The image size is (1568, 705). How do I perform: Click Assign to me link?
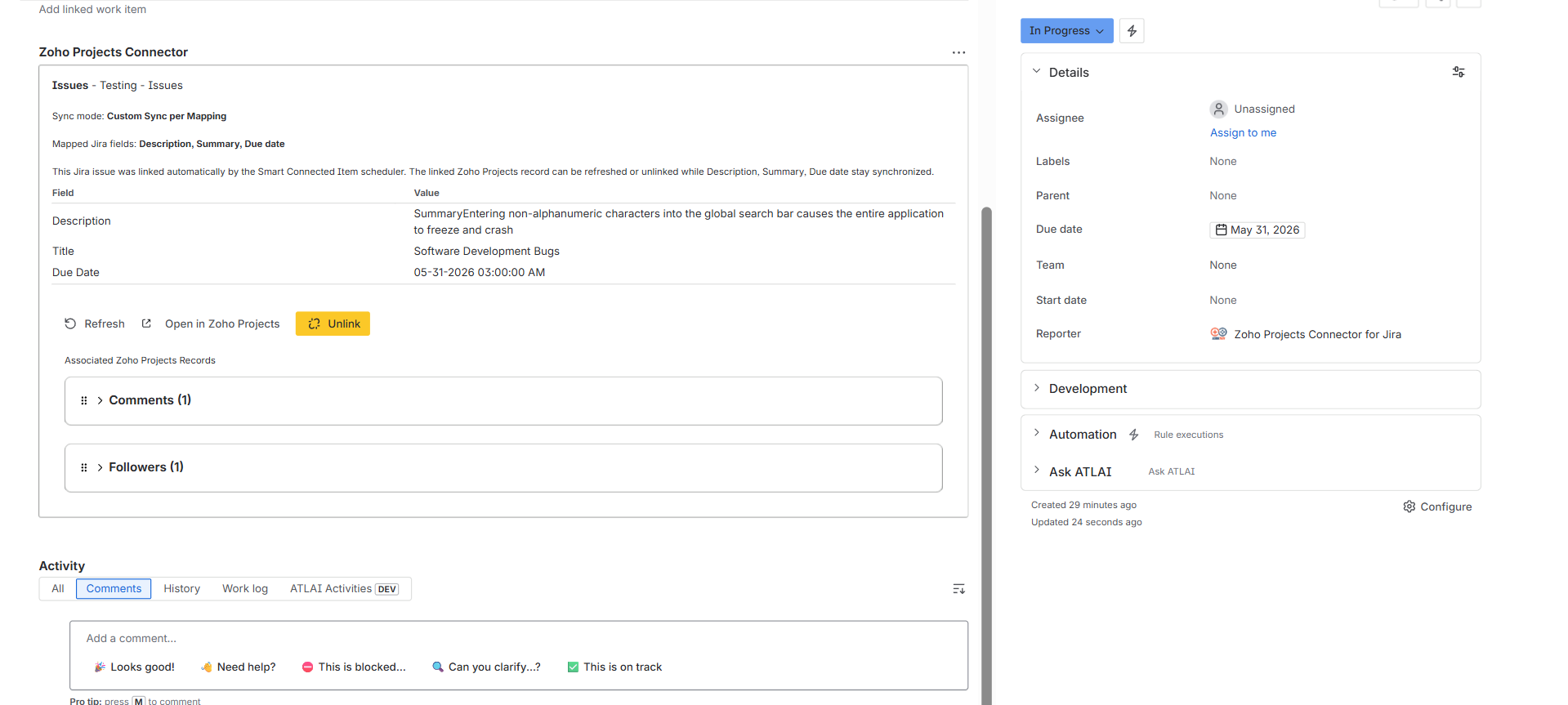click(x=1243, y=132)
